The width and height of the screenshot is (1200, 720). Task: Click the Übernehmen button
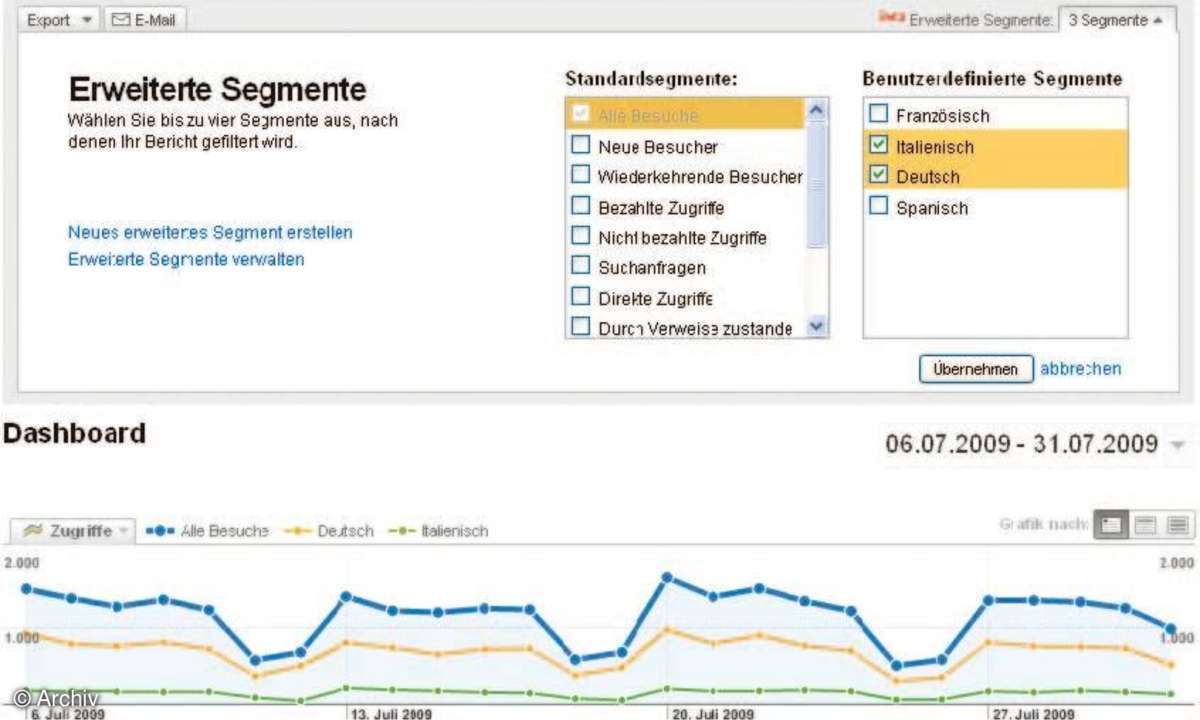click(975, 369)
